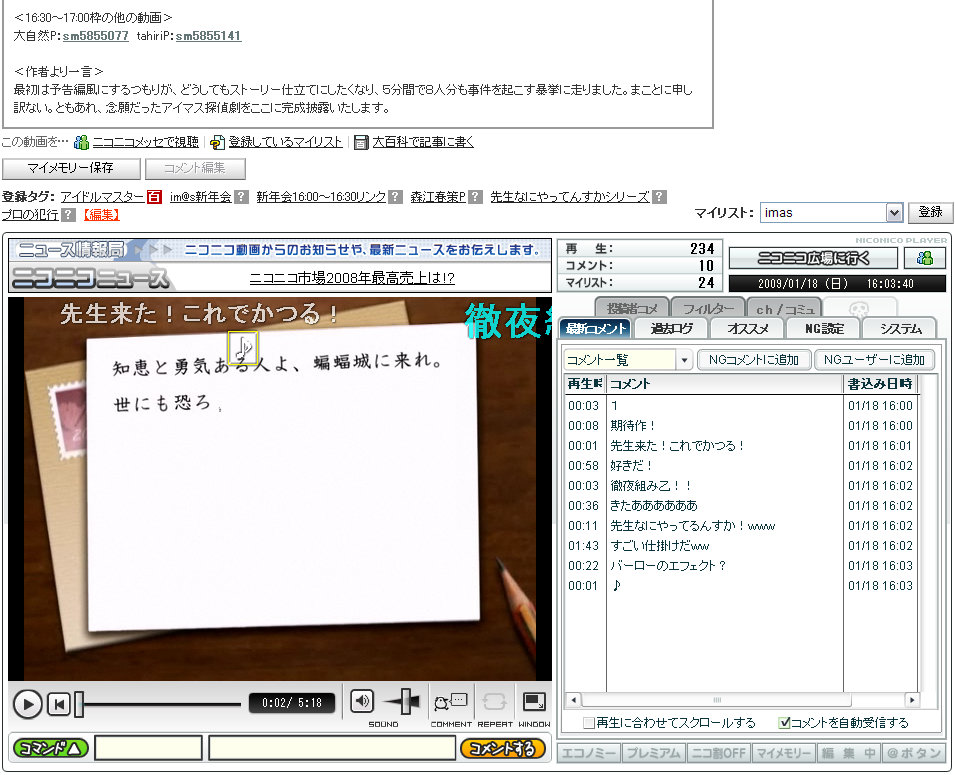Open the オススメ tab
955x775 pixels.
click(747, 329)
